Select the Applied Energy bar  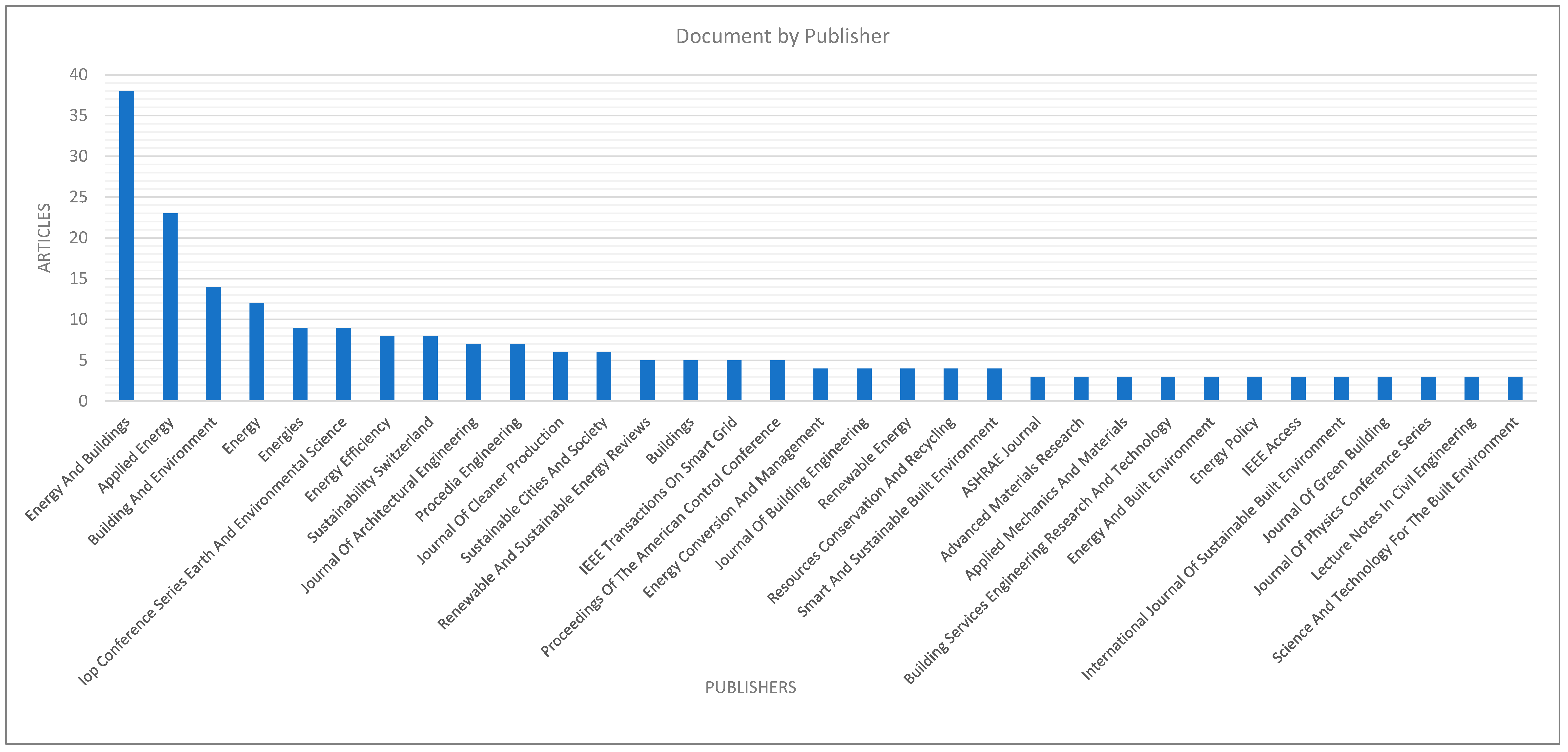170,307
